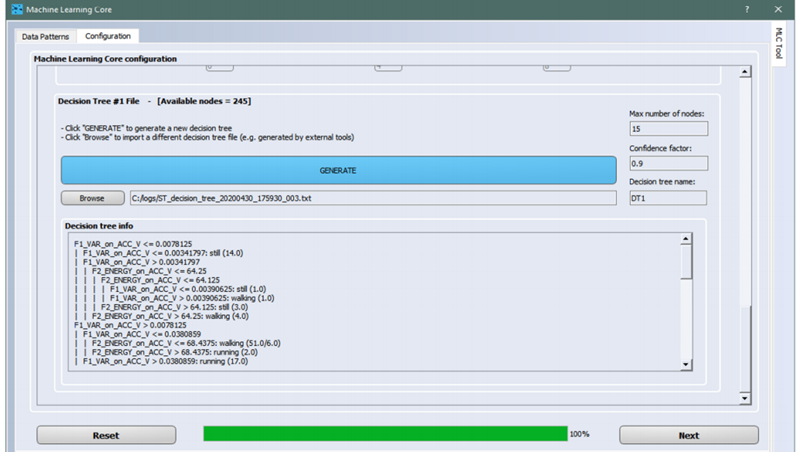Viewport: 797px width, 452px height.
Task: Click line 'F2_ENERGY_on_ACC_V <= 64.125'
Action: (x=161, y=280)
